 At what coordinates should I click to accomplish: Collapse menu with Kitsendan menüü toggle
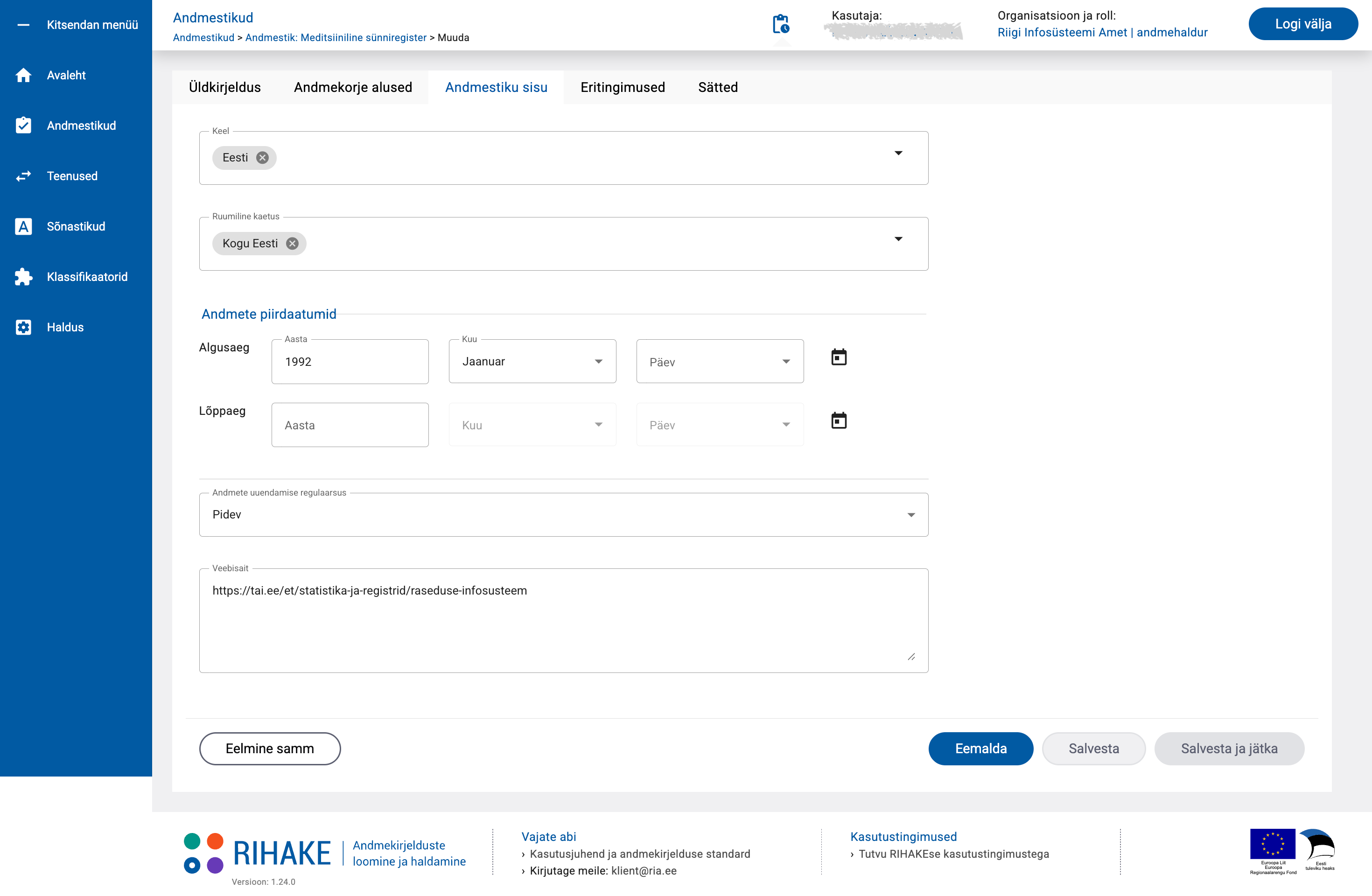pos(23,25)
